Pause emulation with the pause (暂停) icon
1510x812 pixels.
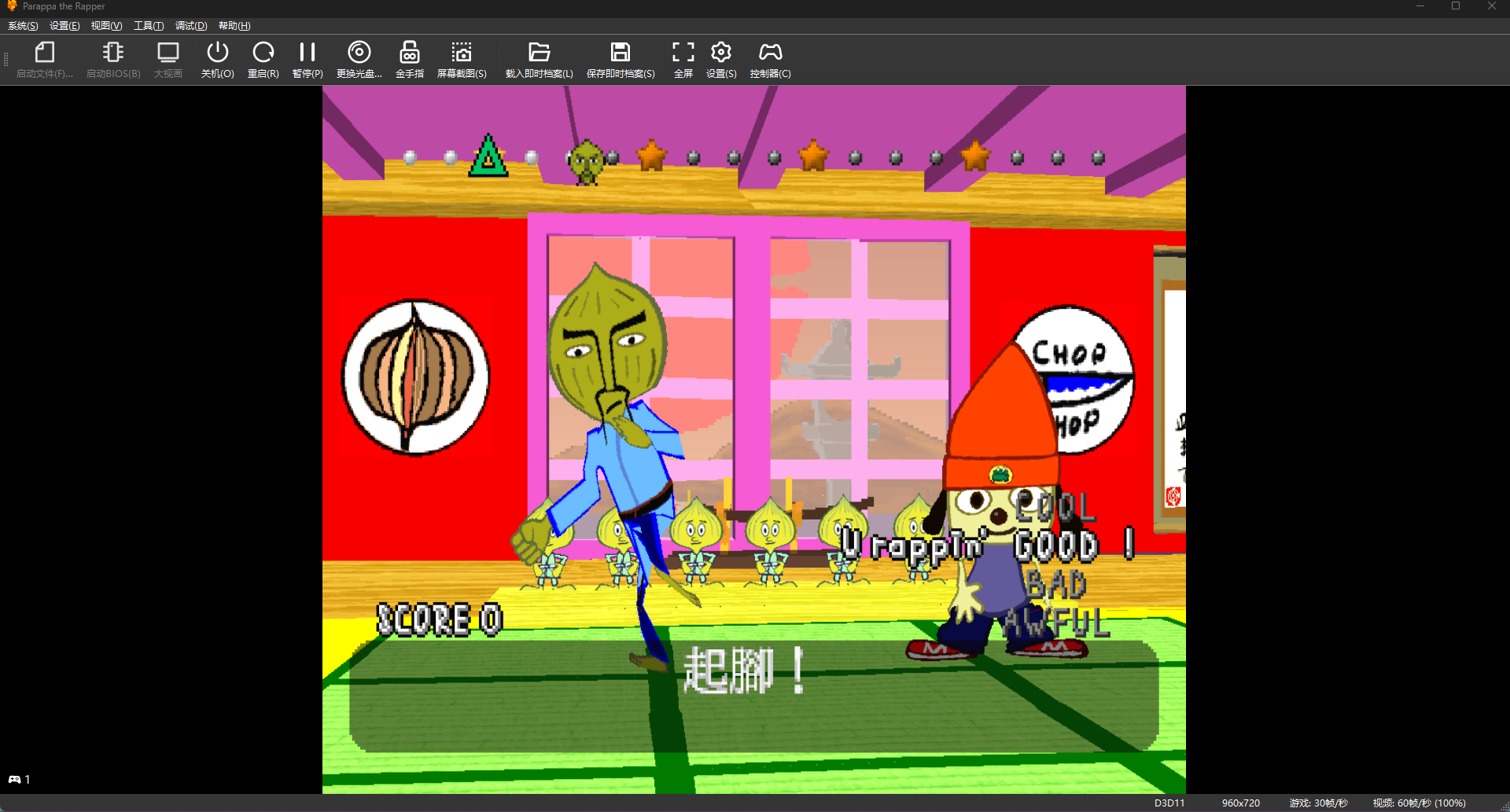pyautogui.click(x=308, y=53)
